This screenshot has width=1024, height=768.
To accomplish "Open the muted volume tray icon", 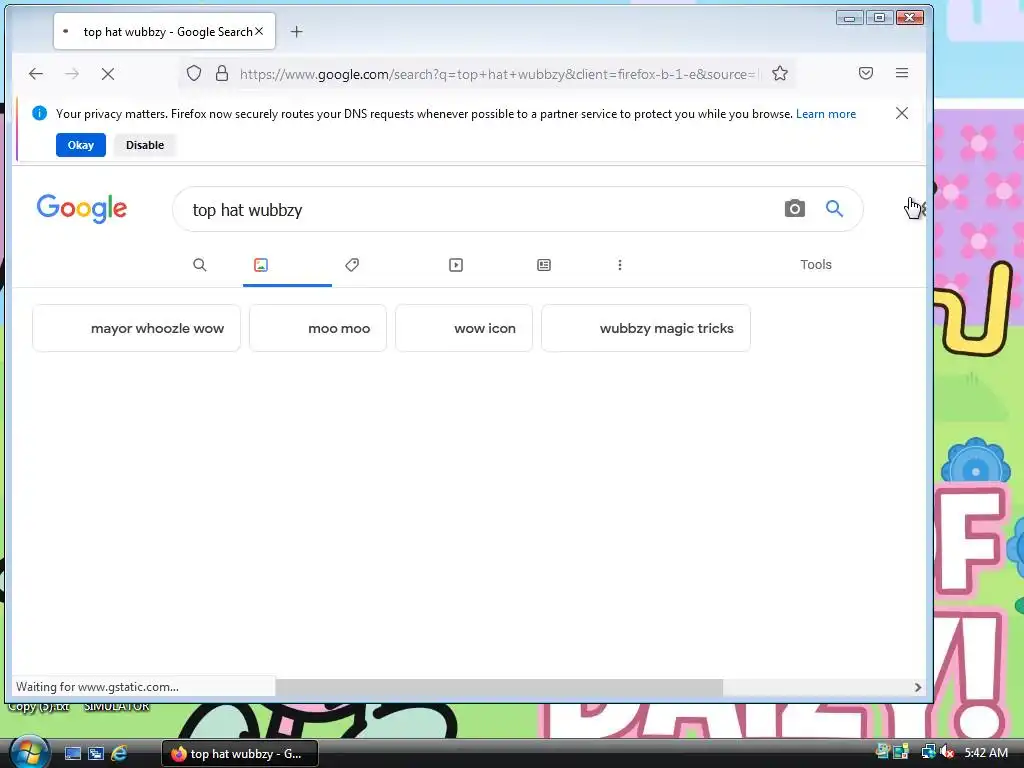I will pos(948,752).
